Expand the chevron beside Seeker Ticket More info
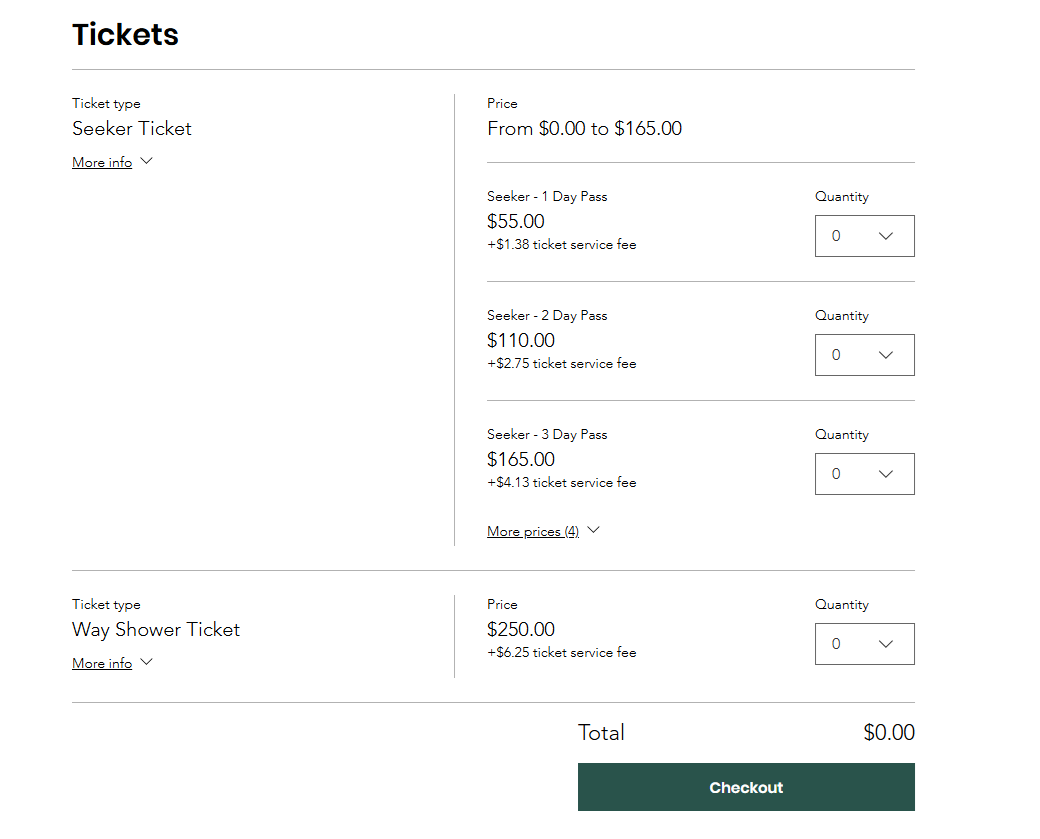The height and width of the screenshot is (839, 1040). point(146,161)
